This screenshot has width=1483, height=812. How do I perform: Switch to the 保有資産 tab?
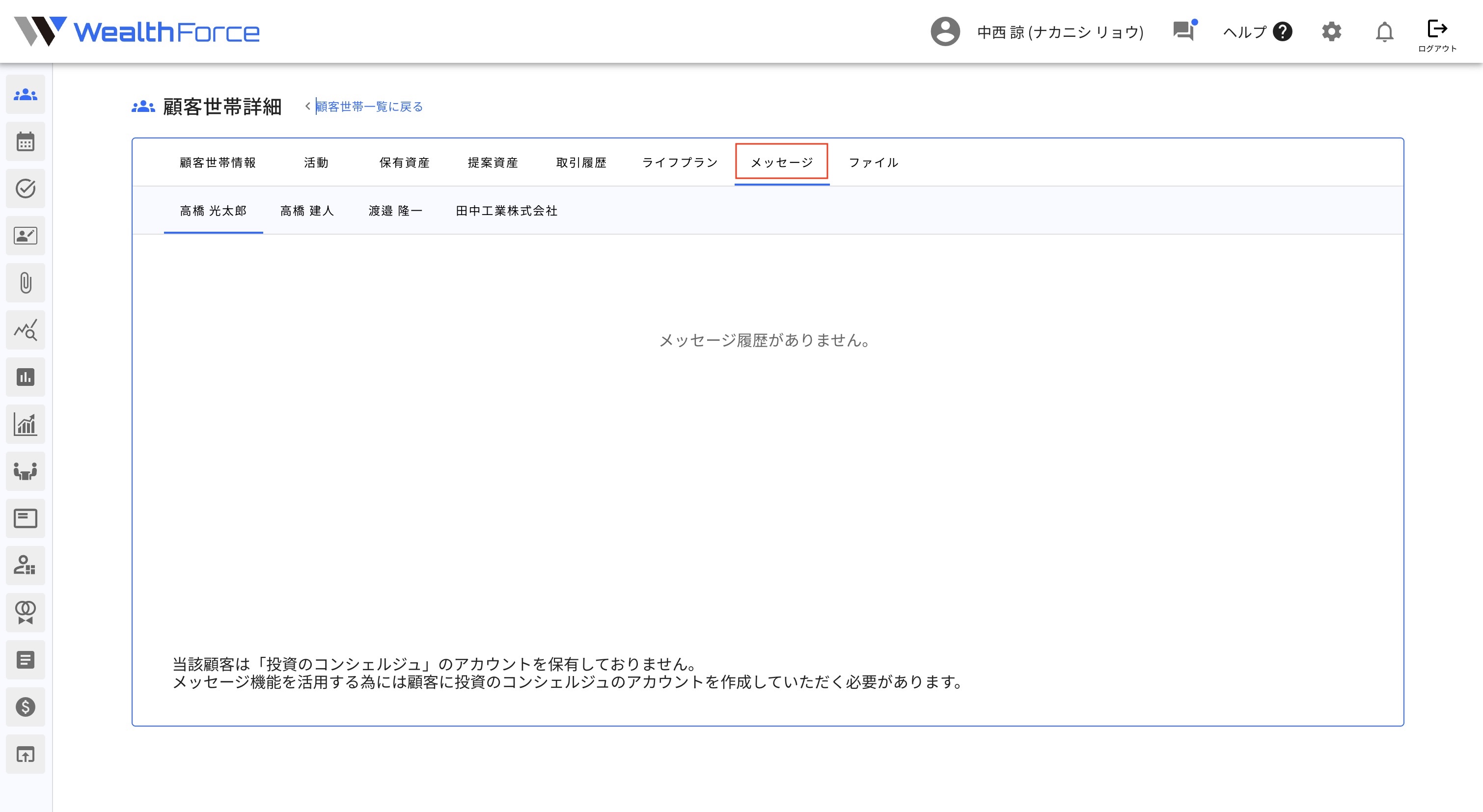(405, 163)
